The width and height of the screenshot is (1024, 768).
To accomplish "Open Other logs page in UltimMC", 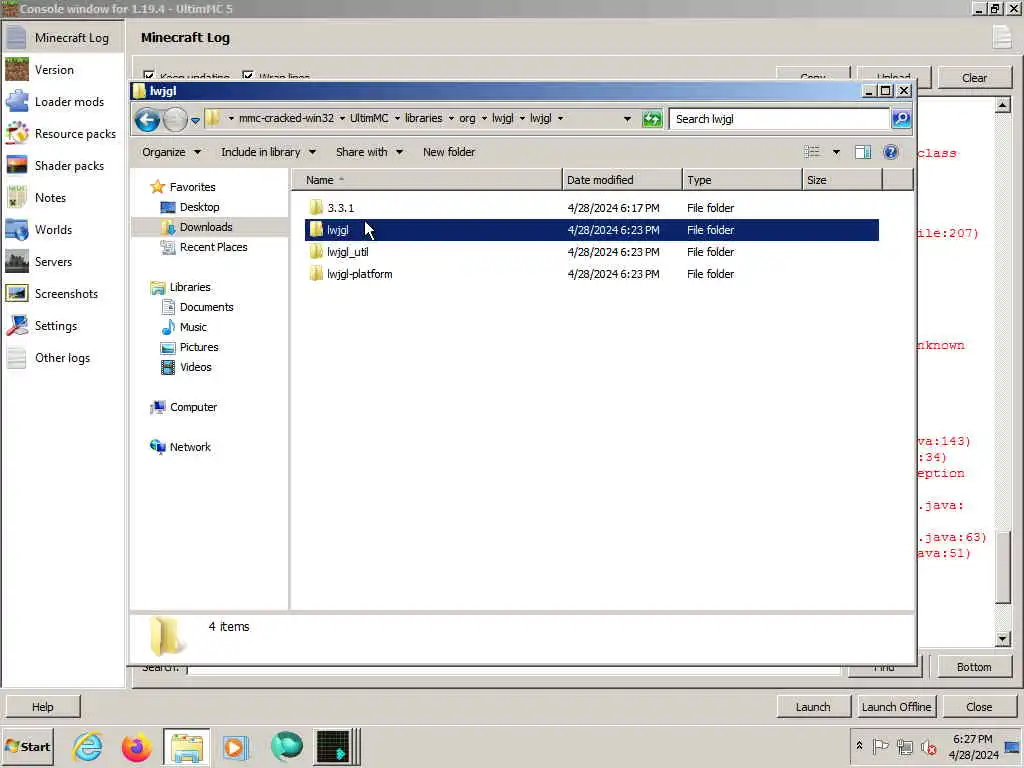I will click(63, 358).
